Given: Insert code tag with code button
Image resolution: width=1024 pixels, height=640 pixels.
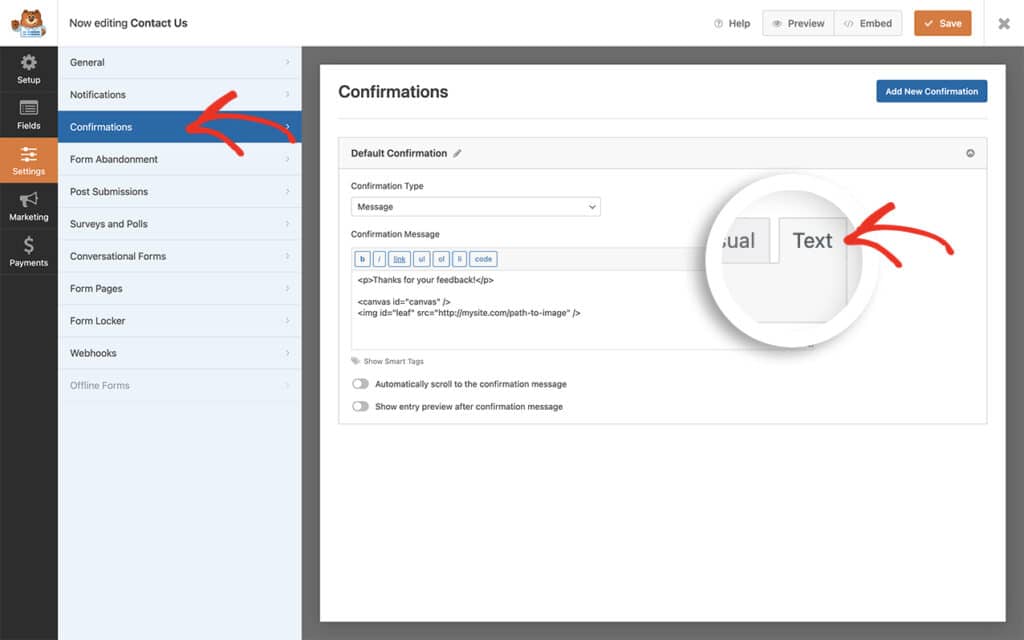Looking at the screenshot, I should pyautogui.click(x=483, y=259).
